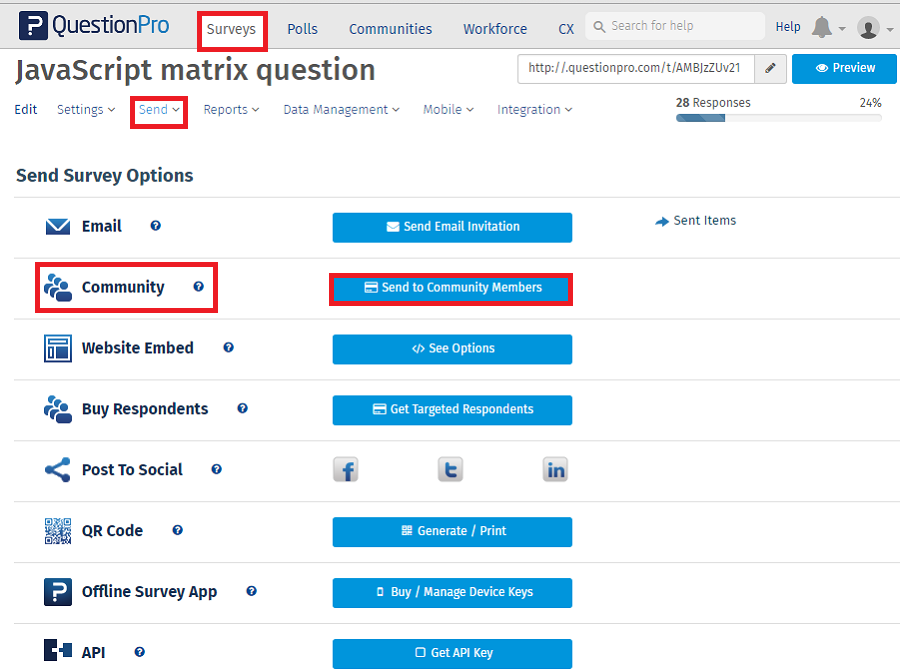Click the JavaScript matrix question title
Viewport: 900px width, 672px height.
(195, 71)
